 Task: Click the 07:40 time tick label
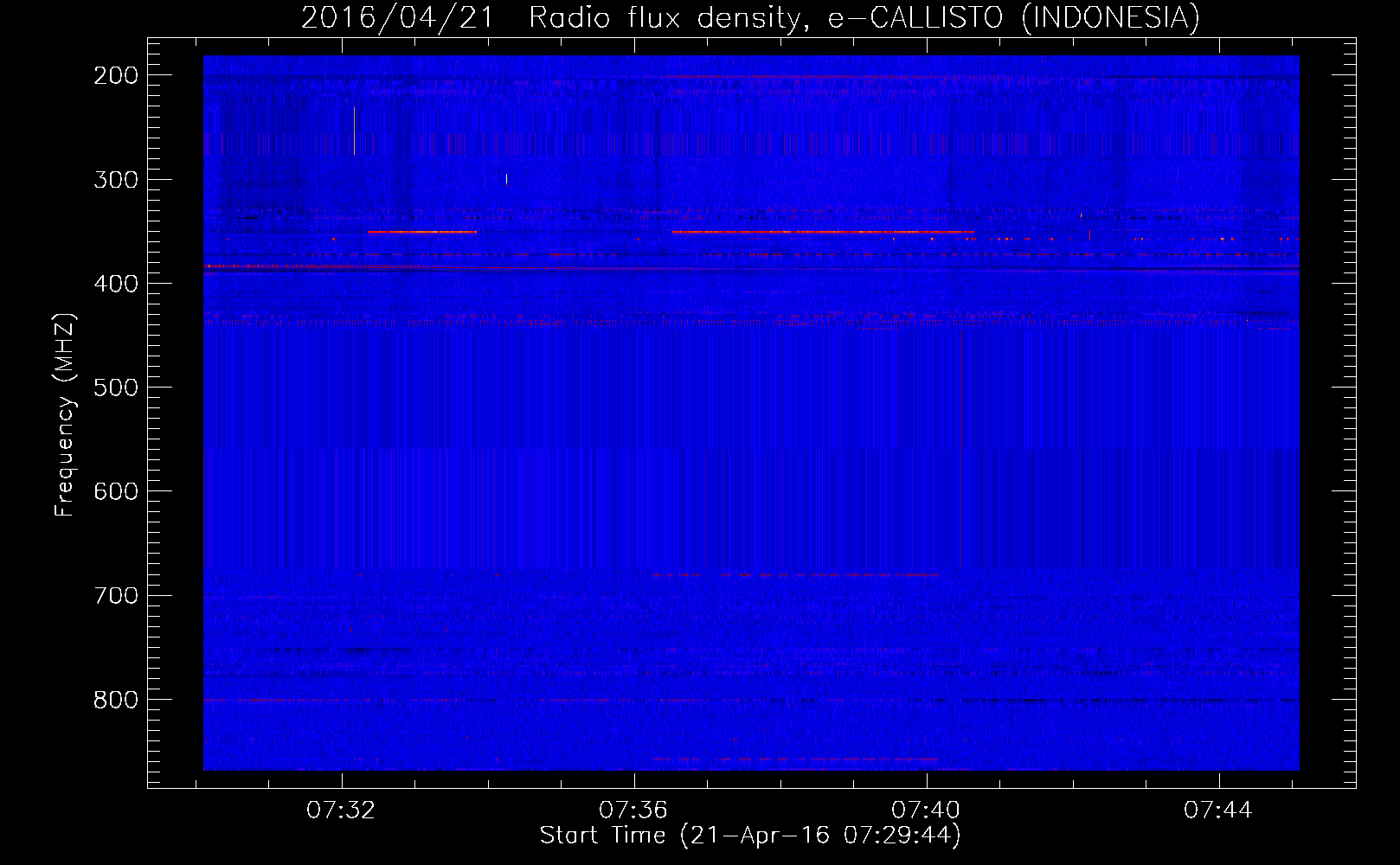(926, 811)
